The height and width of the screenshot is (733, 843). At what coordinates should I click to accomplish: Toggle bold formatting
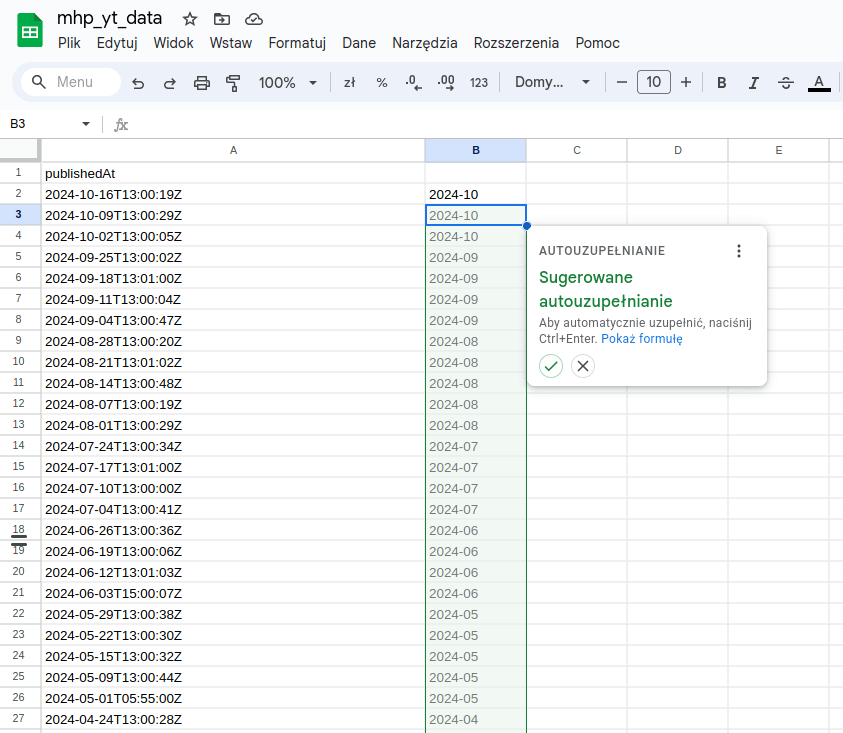[721, 82]
